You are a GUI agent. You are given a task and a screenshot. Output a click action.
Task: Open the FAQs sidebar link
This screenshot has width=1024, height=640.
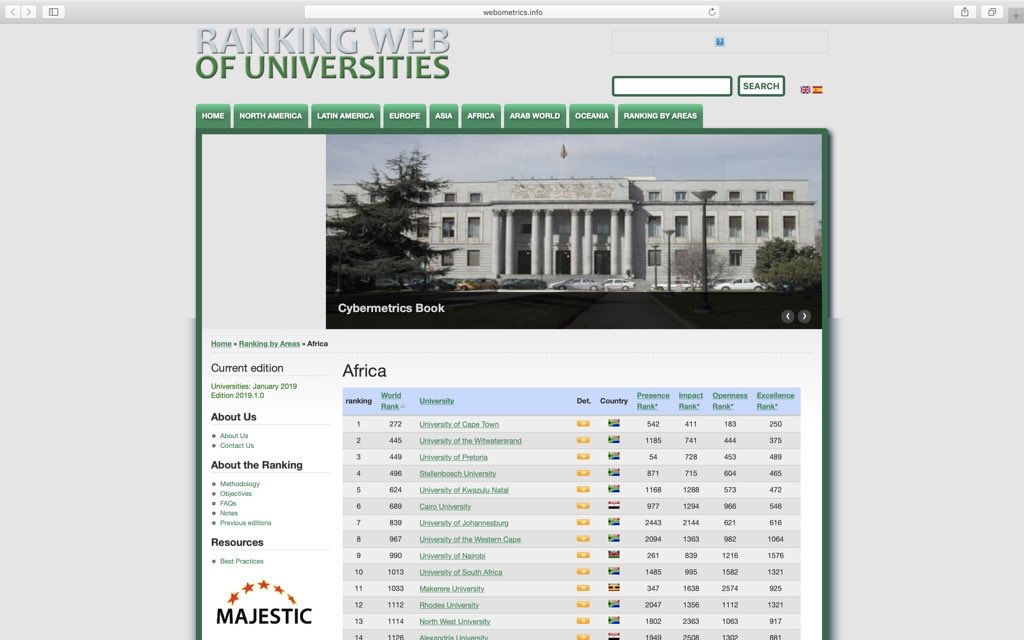click(x=228, y=504)
